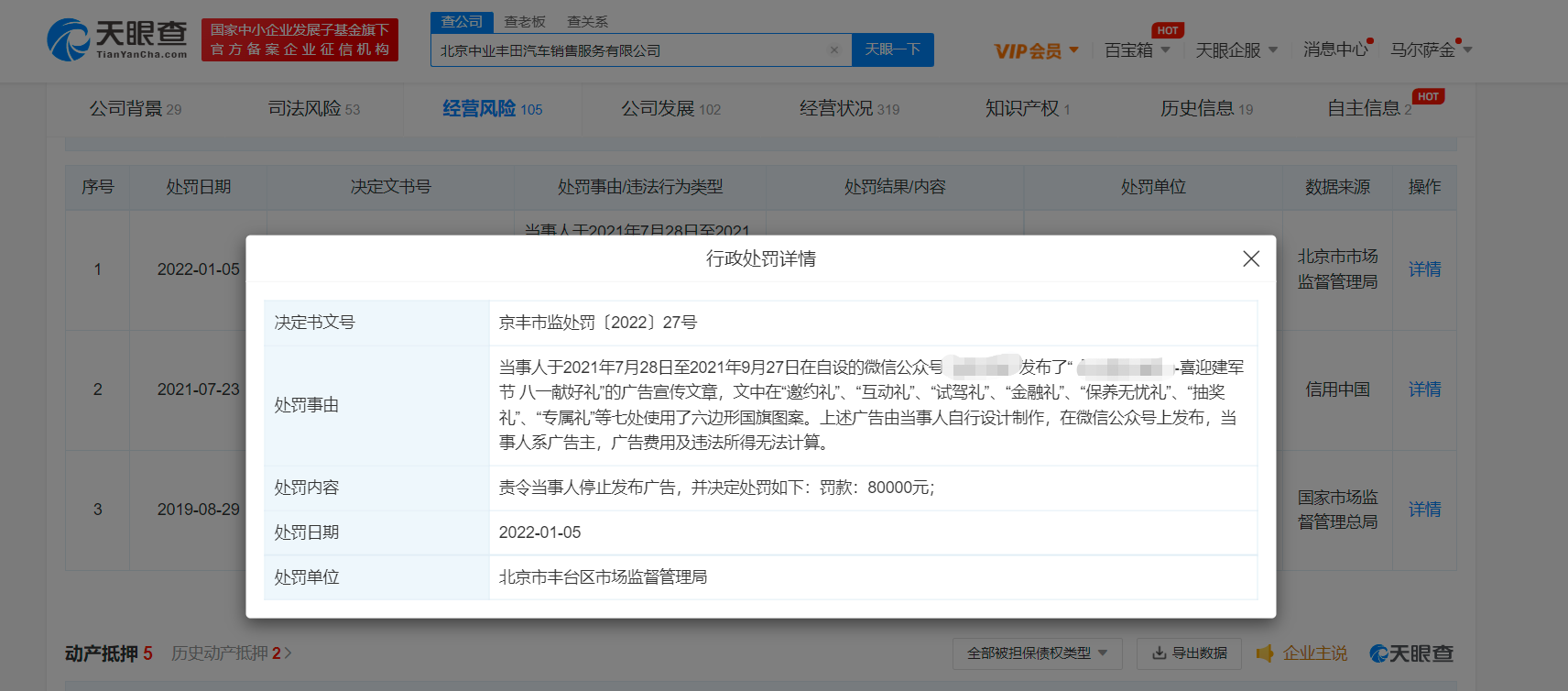This screenshot has width=1568, height=691.
Task: Select the 查关系 search tab
Action: pos(587,21)
